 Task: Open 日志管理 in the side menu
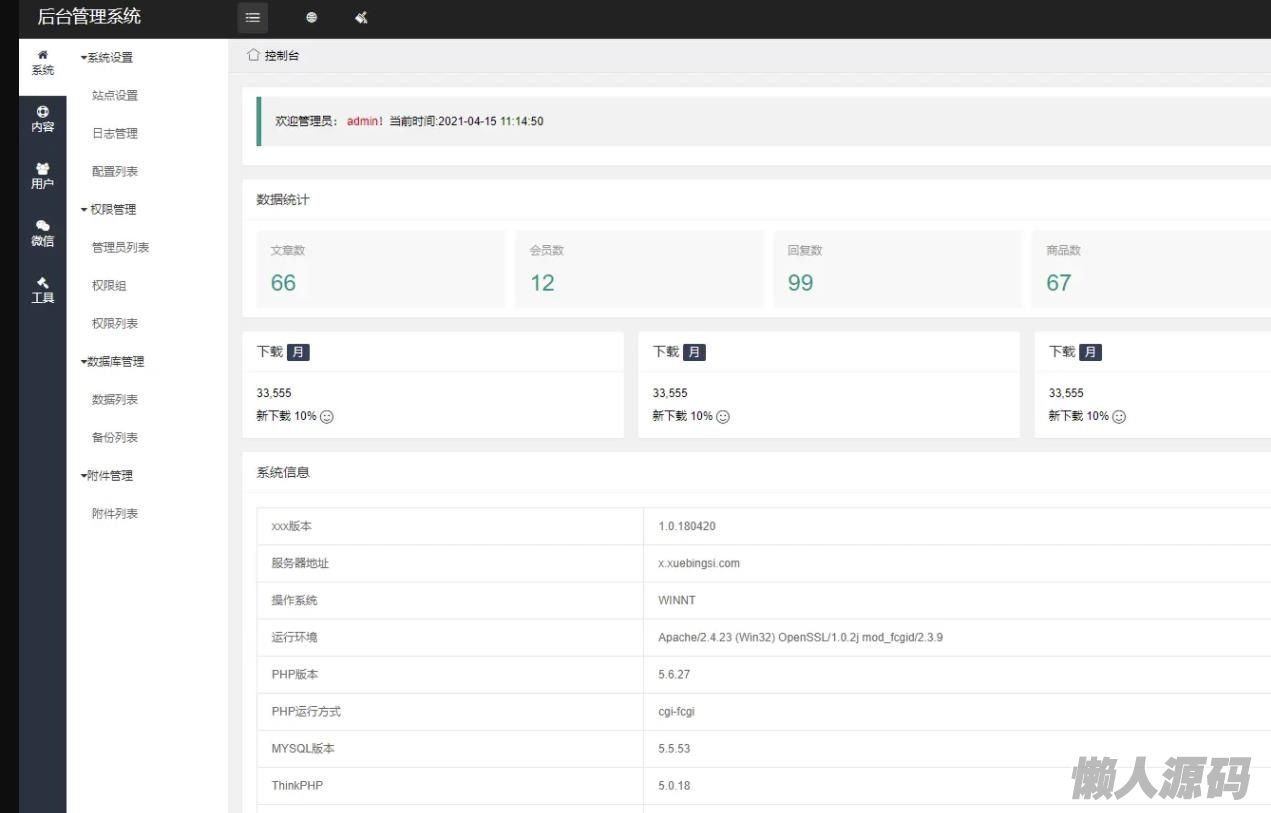(115, 134)
